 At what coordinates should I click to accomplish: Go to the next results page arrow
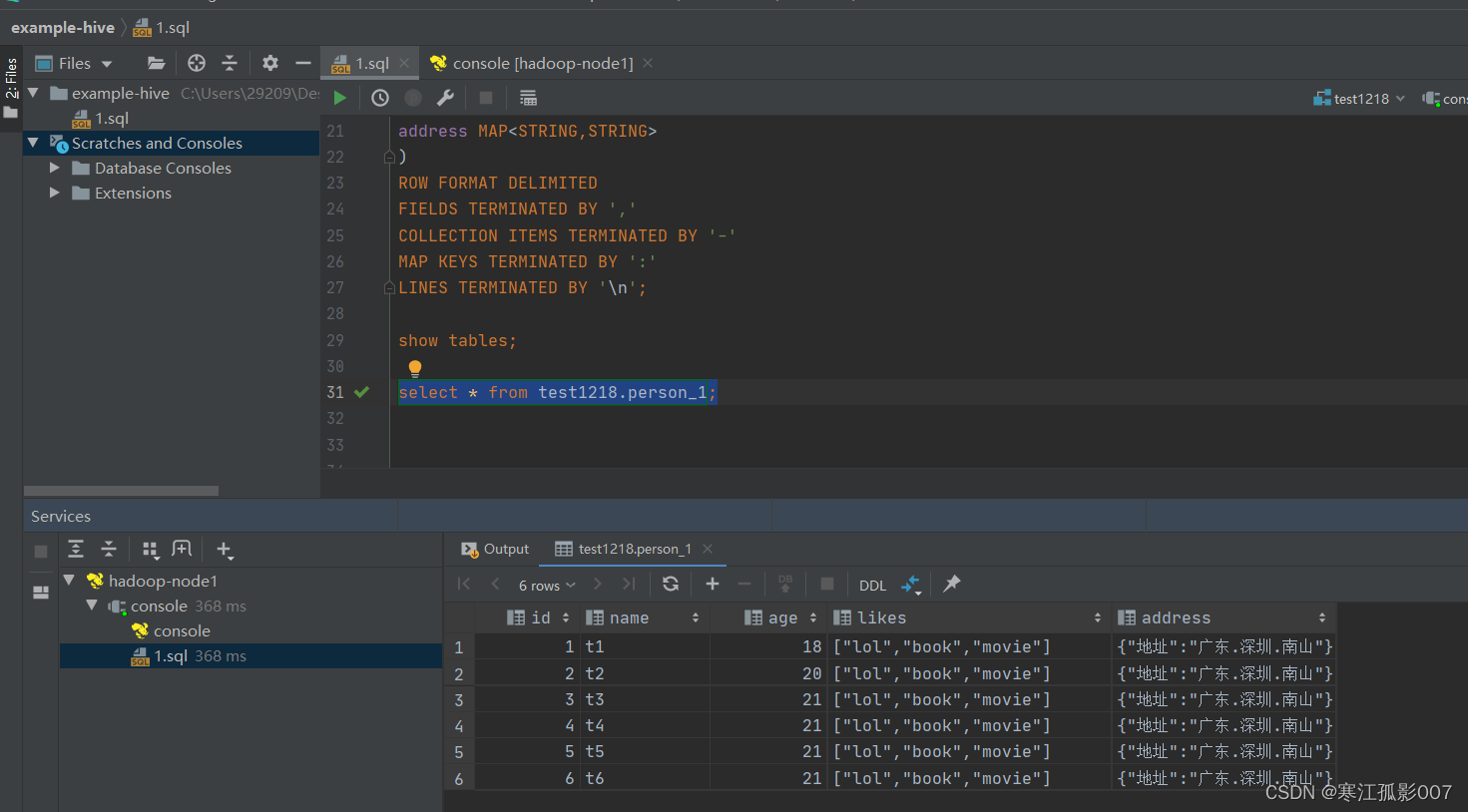tap(598, 585)
